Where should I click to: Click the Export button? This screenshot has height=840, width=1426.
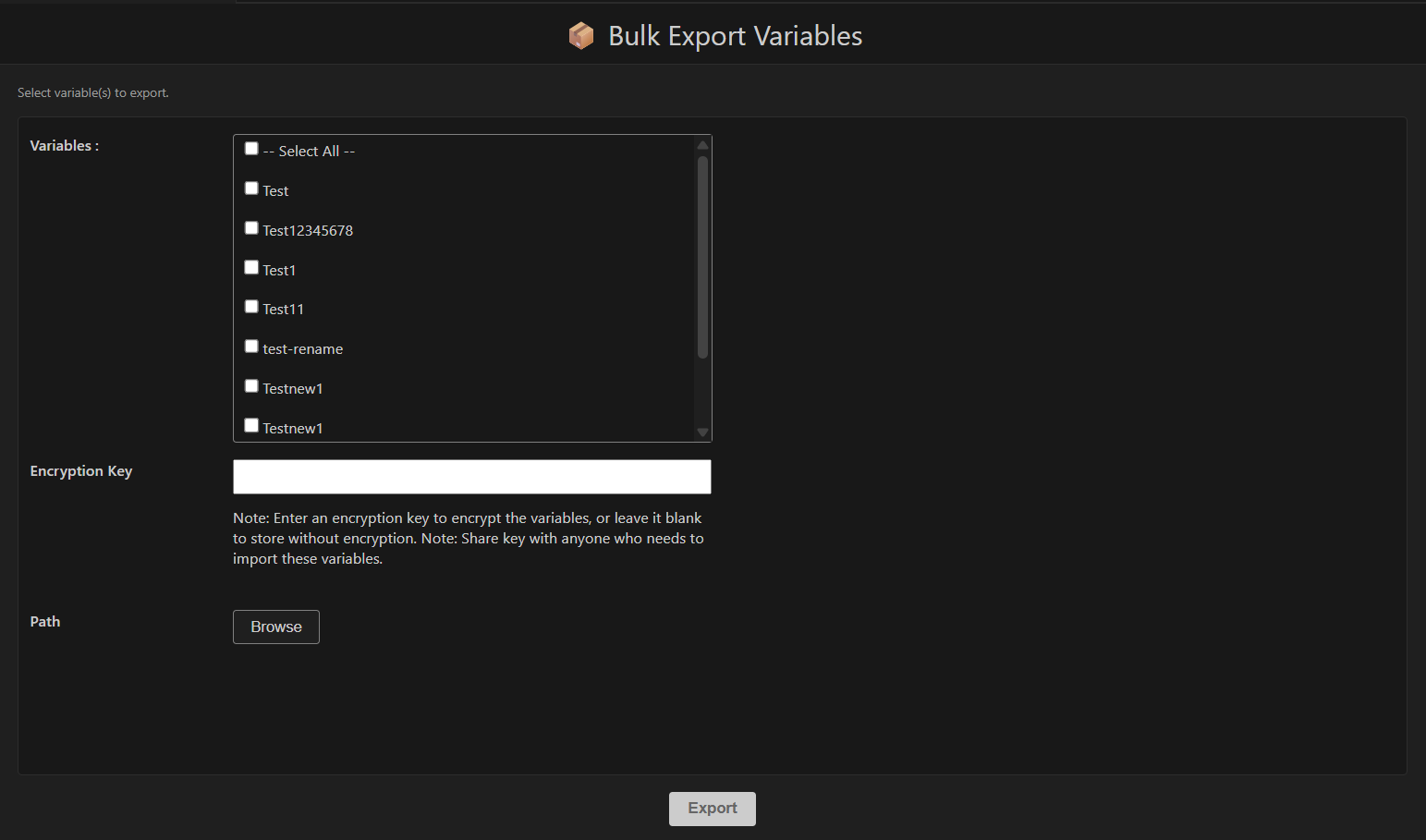[713, 809]
